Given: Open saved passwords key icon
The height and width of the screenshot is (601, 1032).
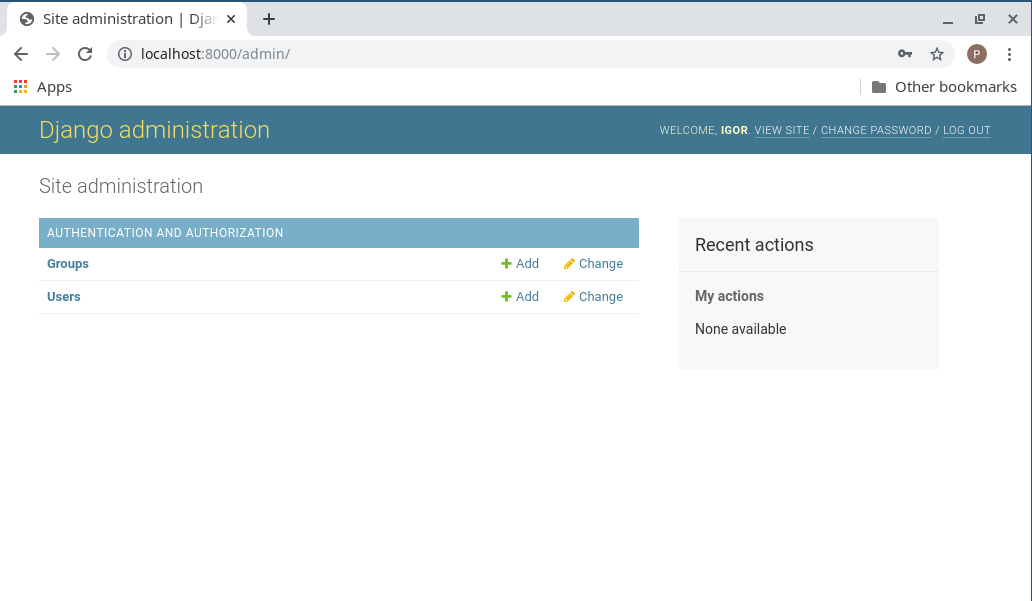Looking at the screenshot, I should [905, 54].
